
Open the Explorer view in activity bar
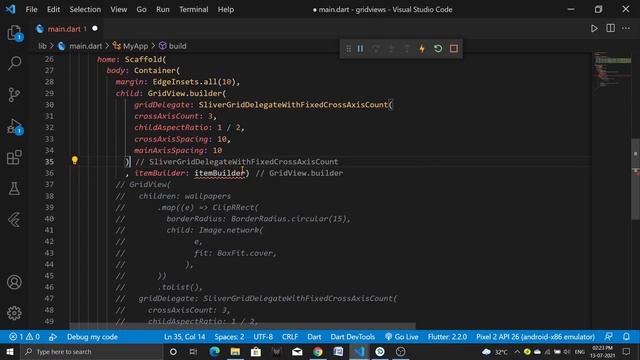coord(14,33)
